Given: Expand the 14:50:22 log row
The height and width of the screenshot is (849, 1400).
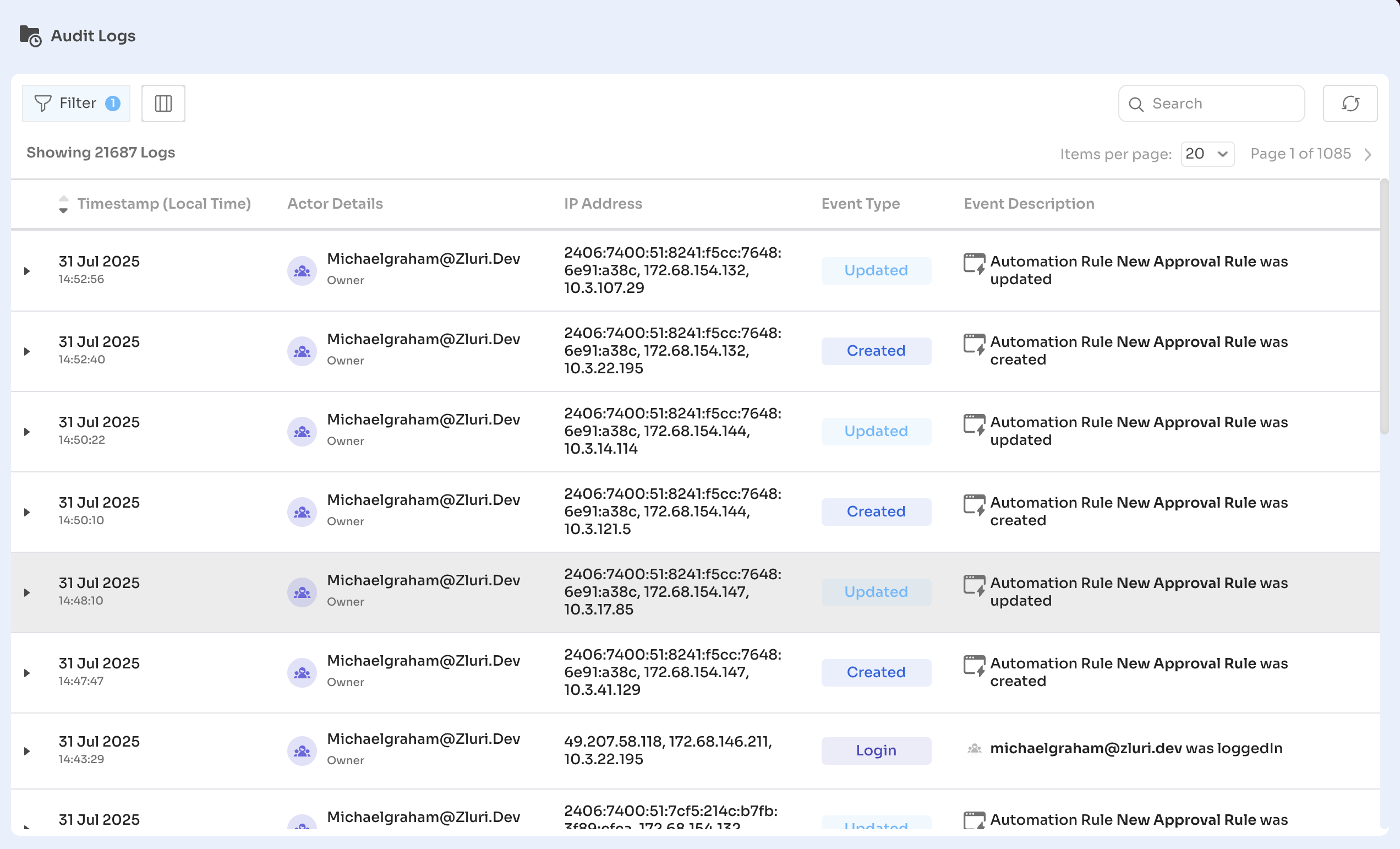Looking at the screenshot, I should pos(27,432).
